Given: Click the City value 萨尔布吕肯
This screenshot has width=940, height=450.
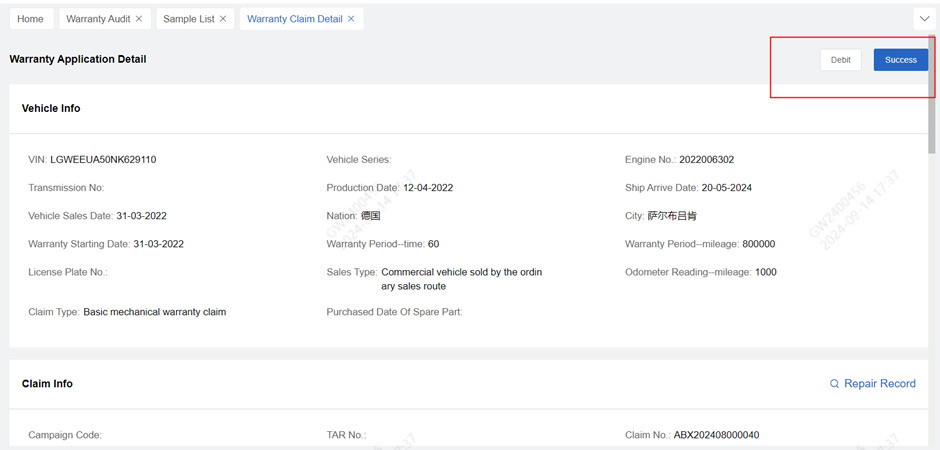Looking at the screenshot, I should coord(672,216).
